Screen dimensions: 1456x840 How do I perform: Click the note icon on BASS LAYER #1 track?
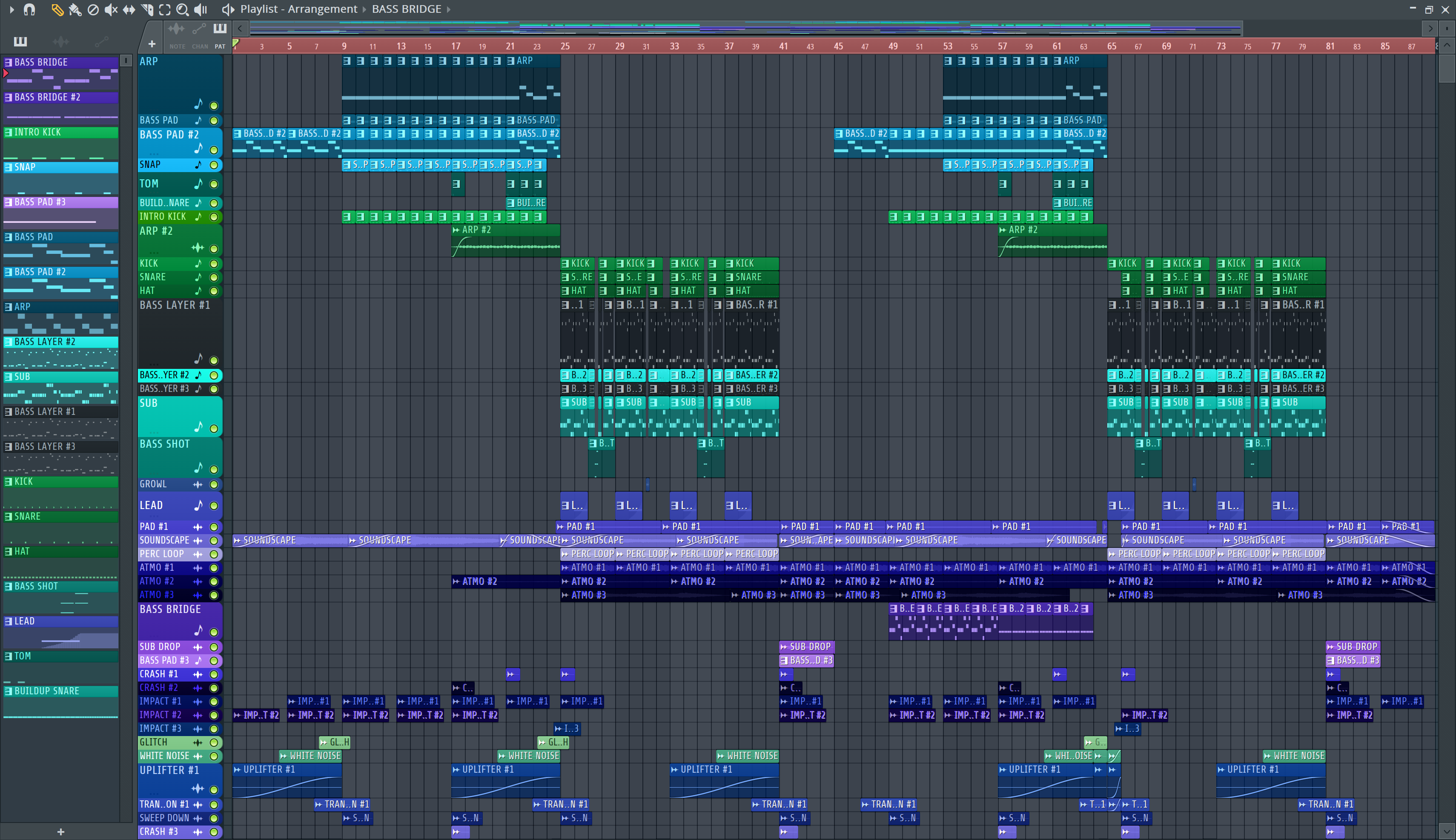click(198, 358)
